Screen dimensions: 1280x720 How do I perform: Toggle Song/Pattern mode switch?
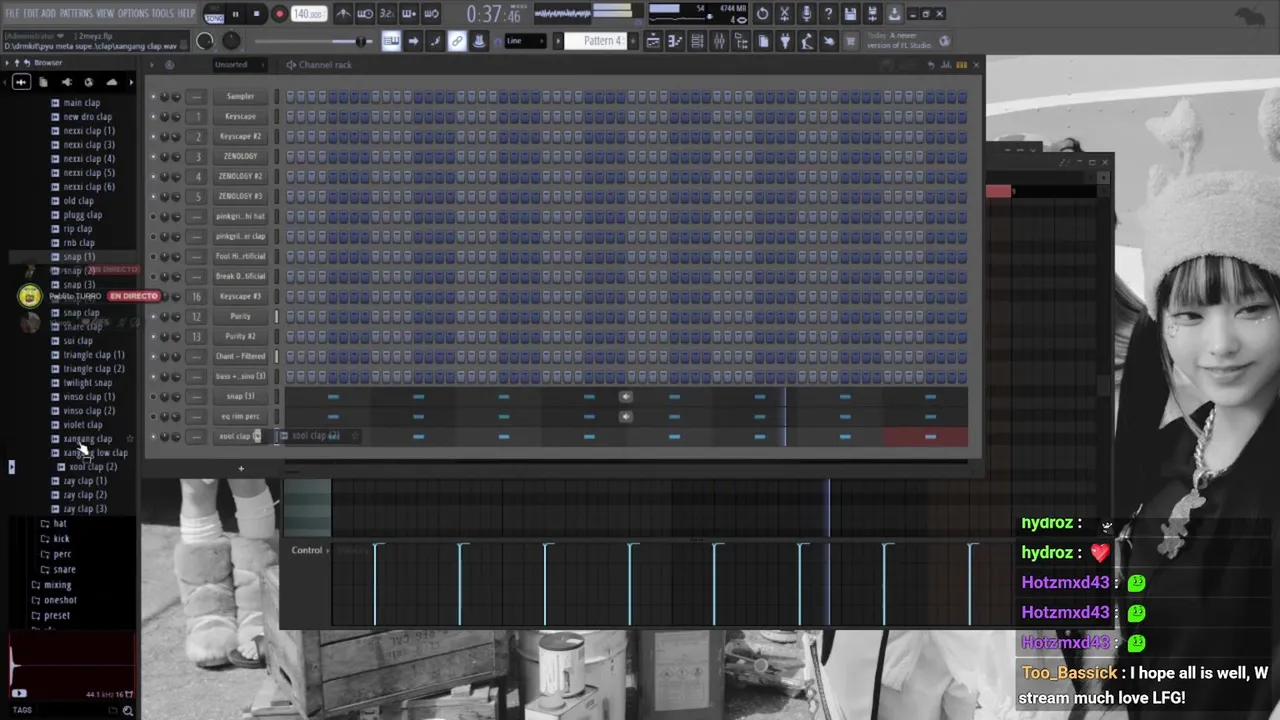214,14
